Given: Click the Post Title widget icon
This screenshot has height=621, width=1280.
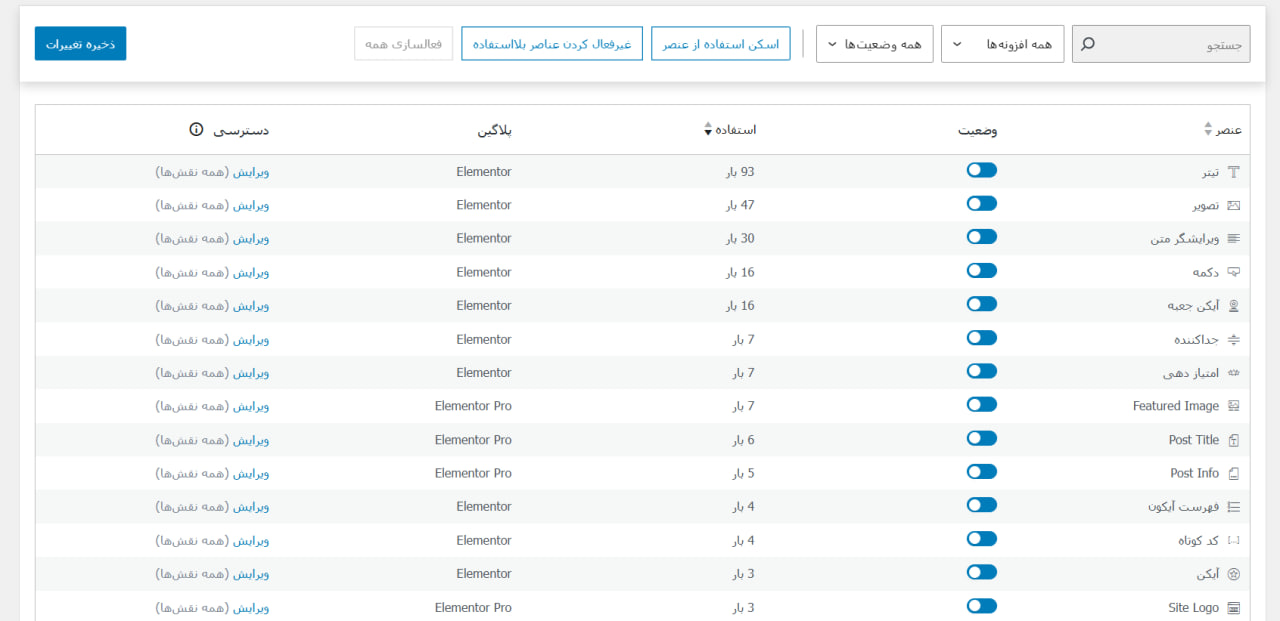Looking at the screenshot, I should [x=1234, y=440].
